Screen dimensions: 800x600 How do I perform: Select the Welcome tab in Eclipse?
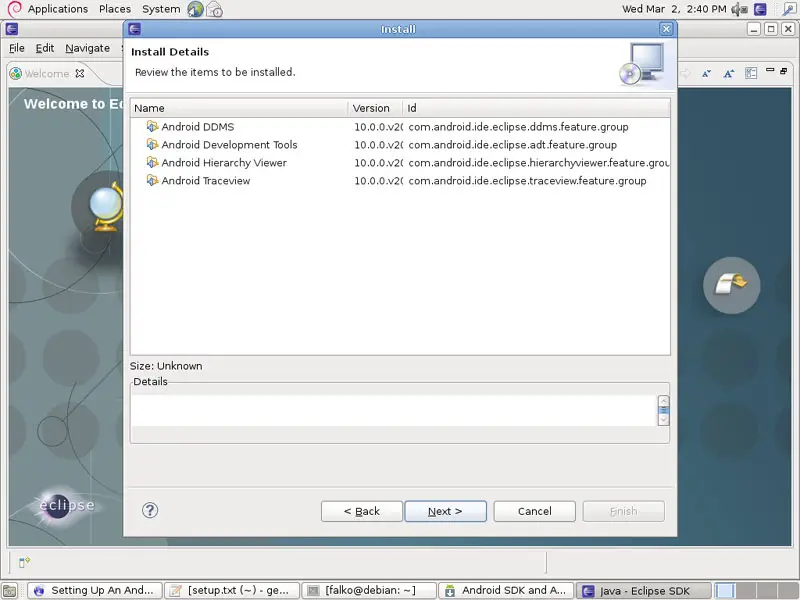(x=47, y=73)
